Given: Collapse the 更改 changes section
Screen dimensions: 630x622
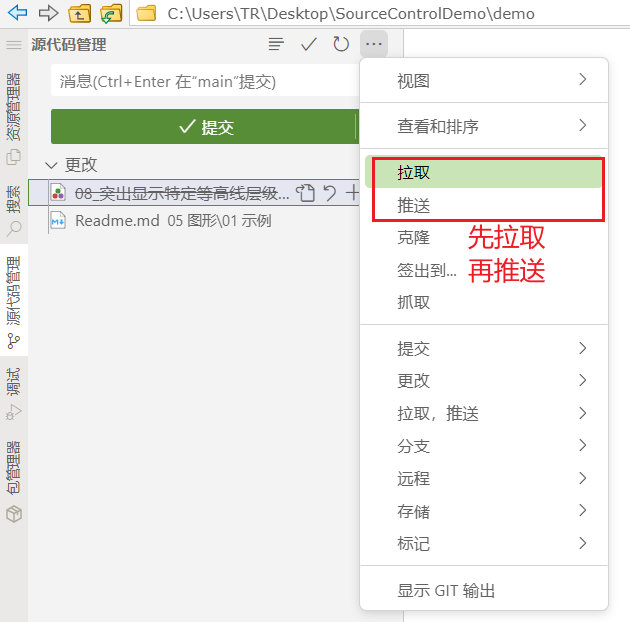Looking at the screenshot, I should pos(52,165).
